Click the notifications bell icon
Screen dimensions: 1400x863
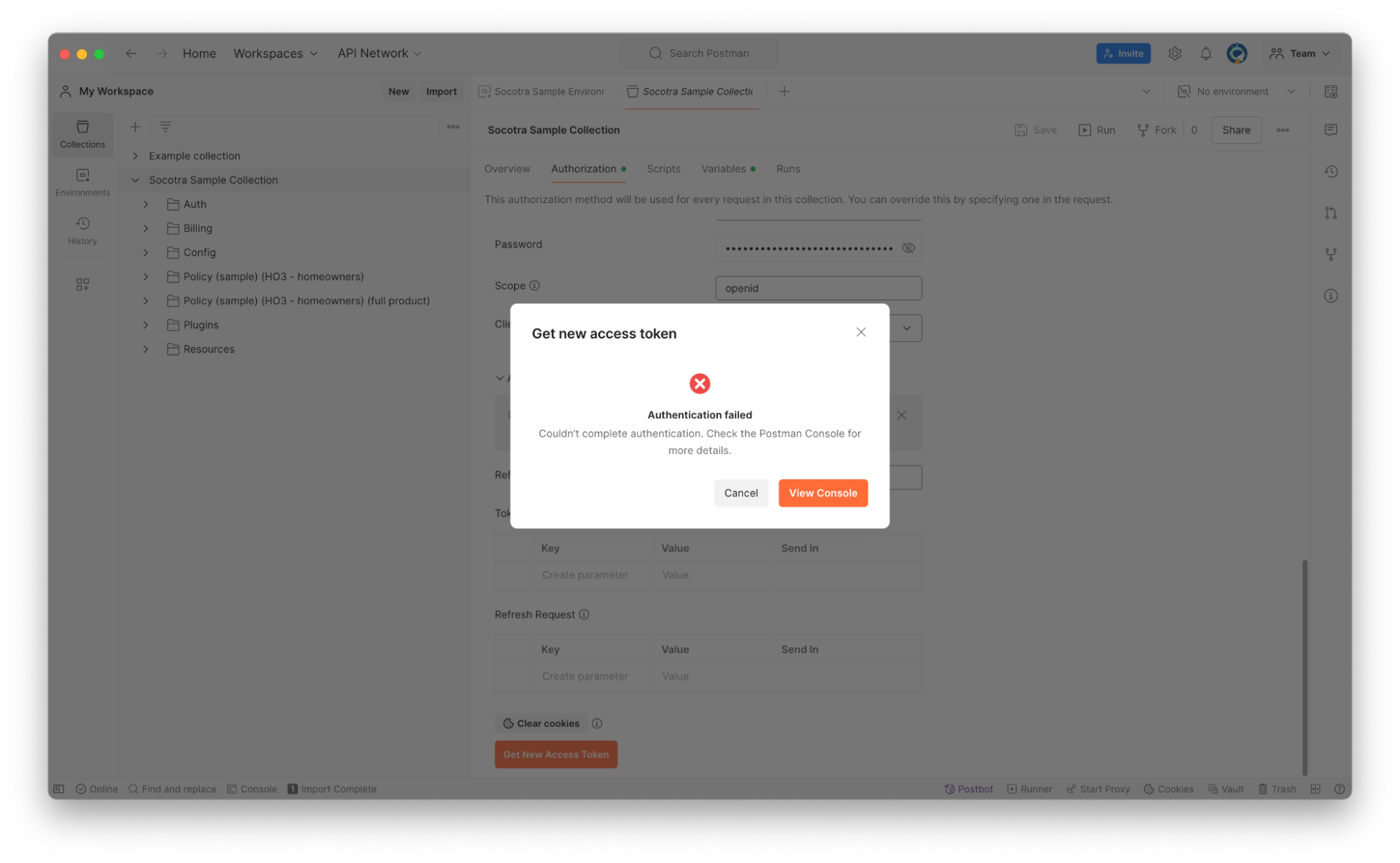1205,53
